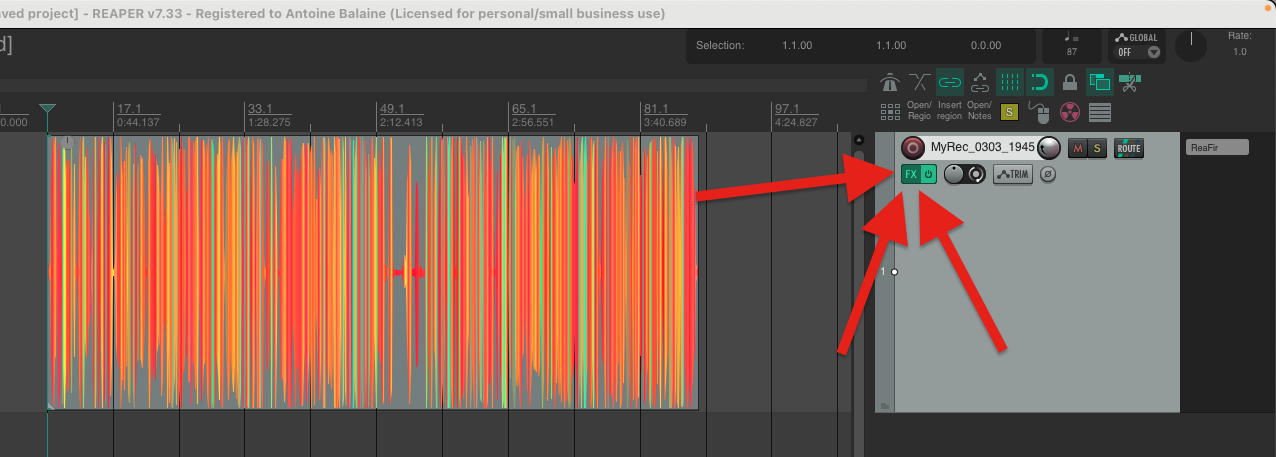Screen dimensions: 1276x457
Task: Click the scissors split-items icon
Action: 1131,82
